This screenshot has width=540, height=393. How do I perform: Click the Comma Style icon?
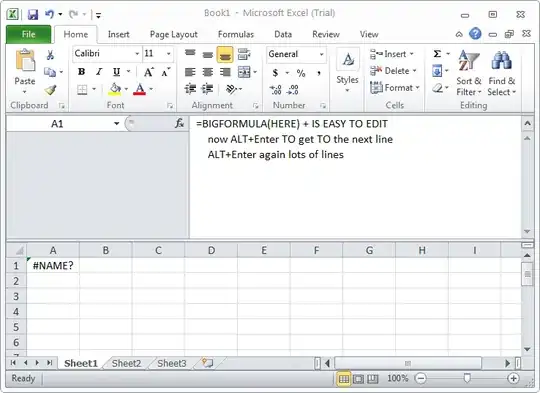pyautogui.click(x=319, y=73)
